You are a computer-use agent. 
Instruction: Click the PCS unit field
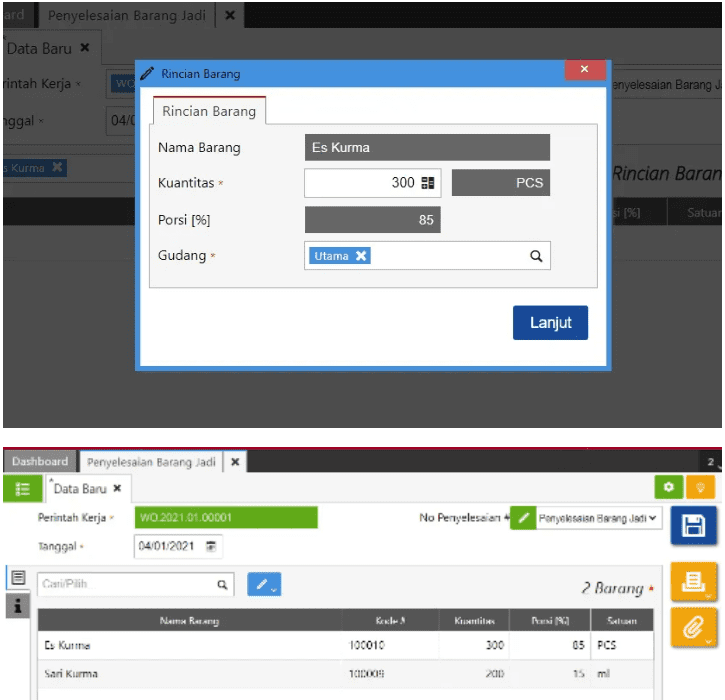click(x=501, y=183)
